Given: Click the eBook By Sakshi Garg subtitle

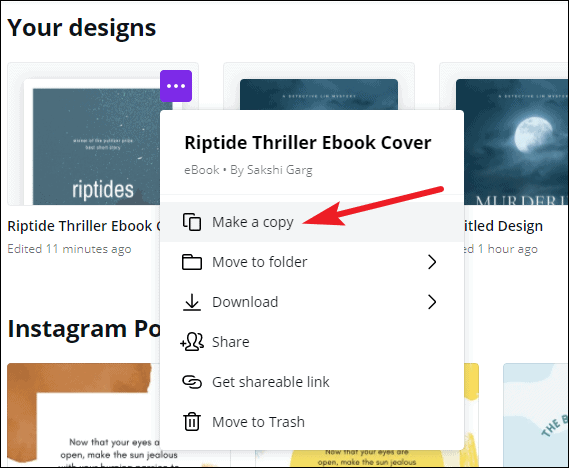Looking at the screenshot, I should (x=248, y=170).
